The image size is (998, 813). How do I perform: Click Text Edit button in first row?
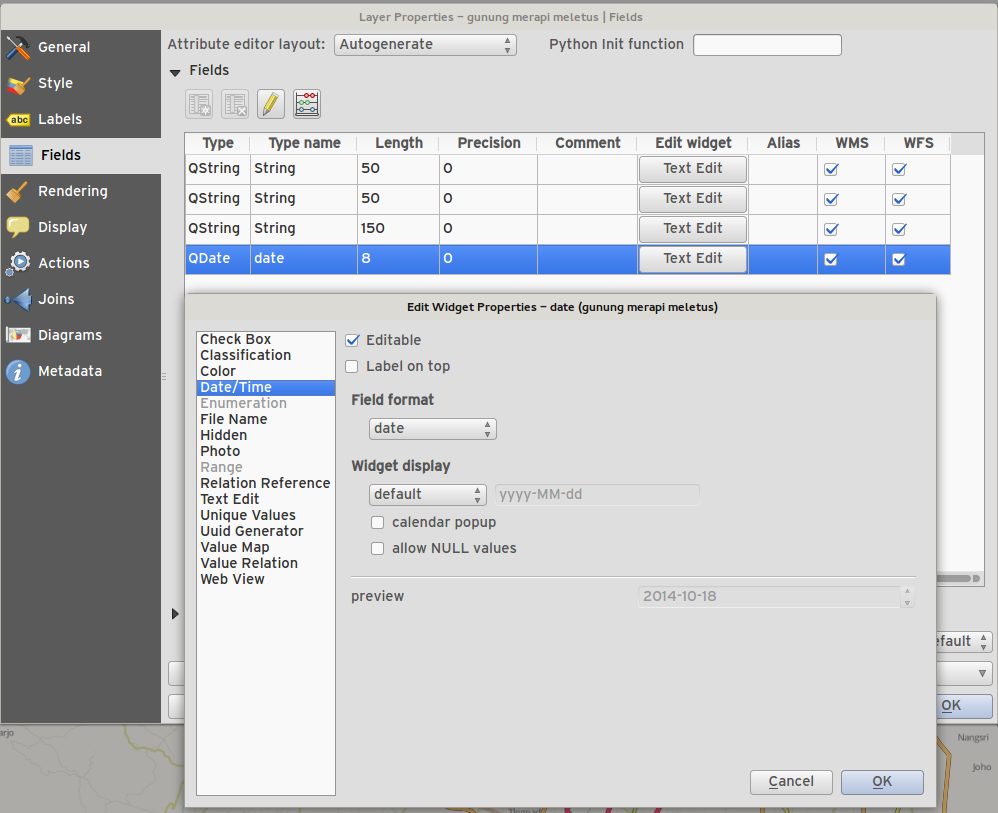(692, 169)
